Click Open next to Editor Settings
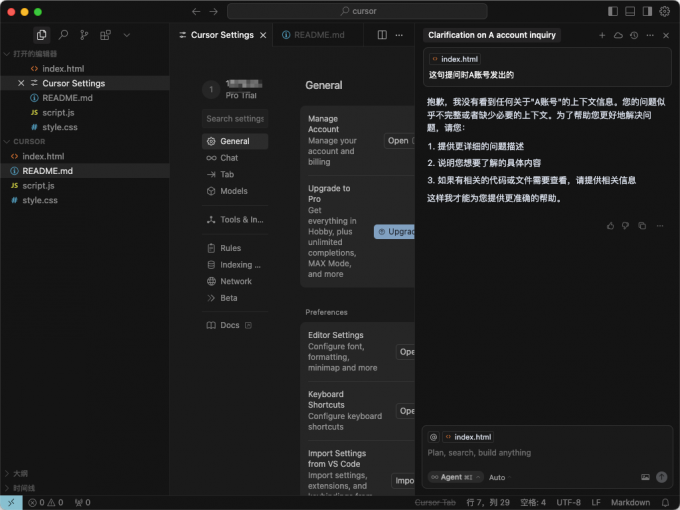The width and height of the screenshot is (680, 510). (405, 352)
